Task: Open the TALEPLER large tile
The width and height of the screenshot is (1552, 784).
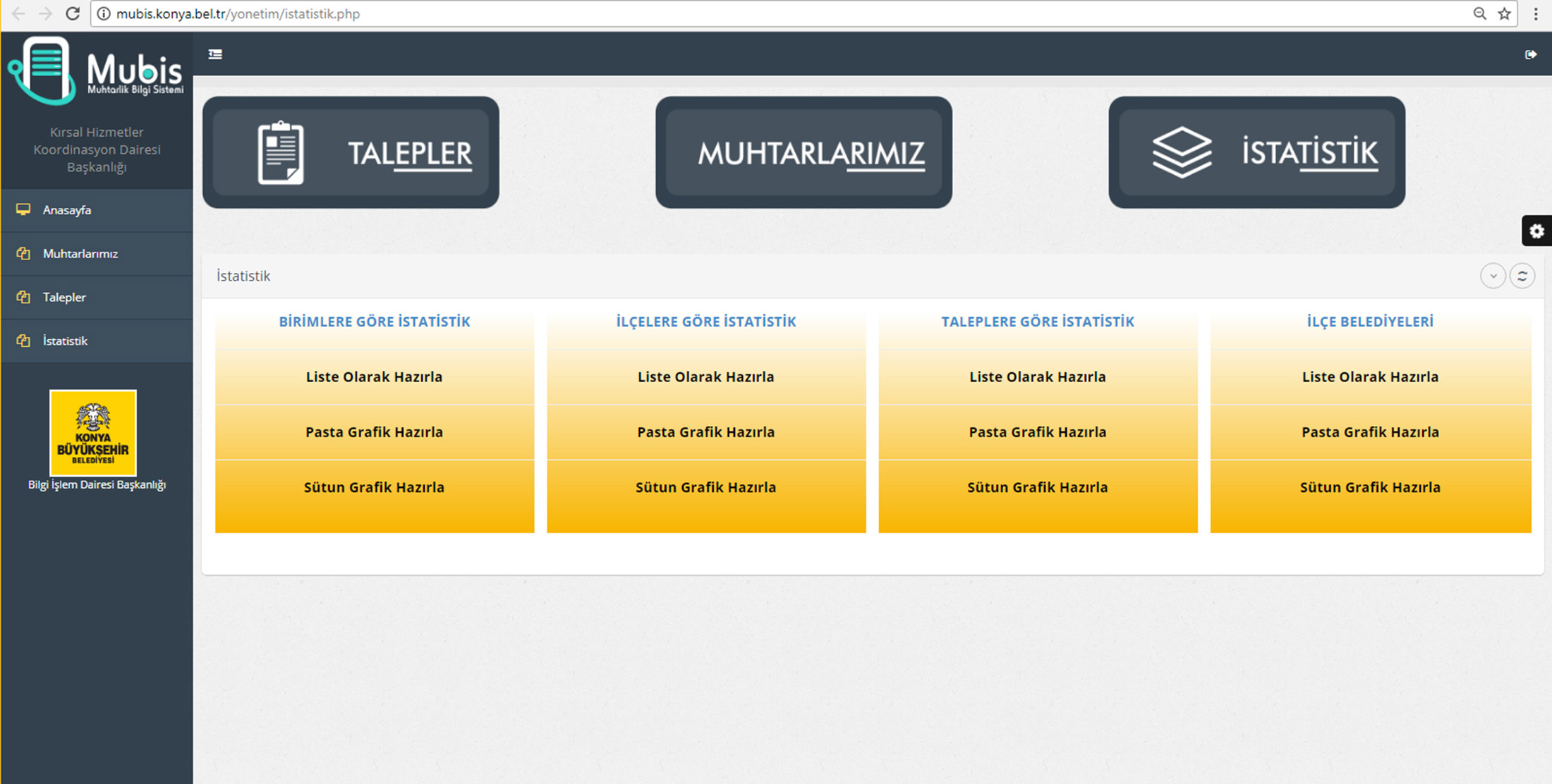Action: point(351,152)
